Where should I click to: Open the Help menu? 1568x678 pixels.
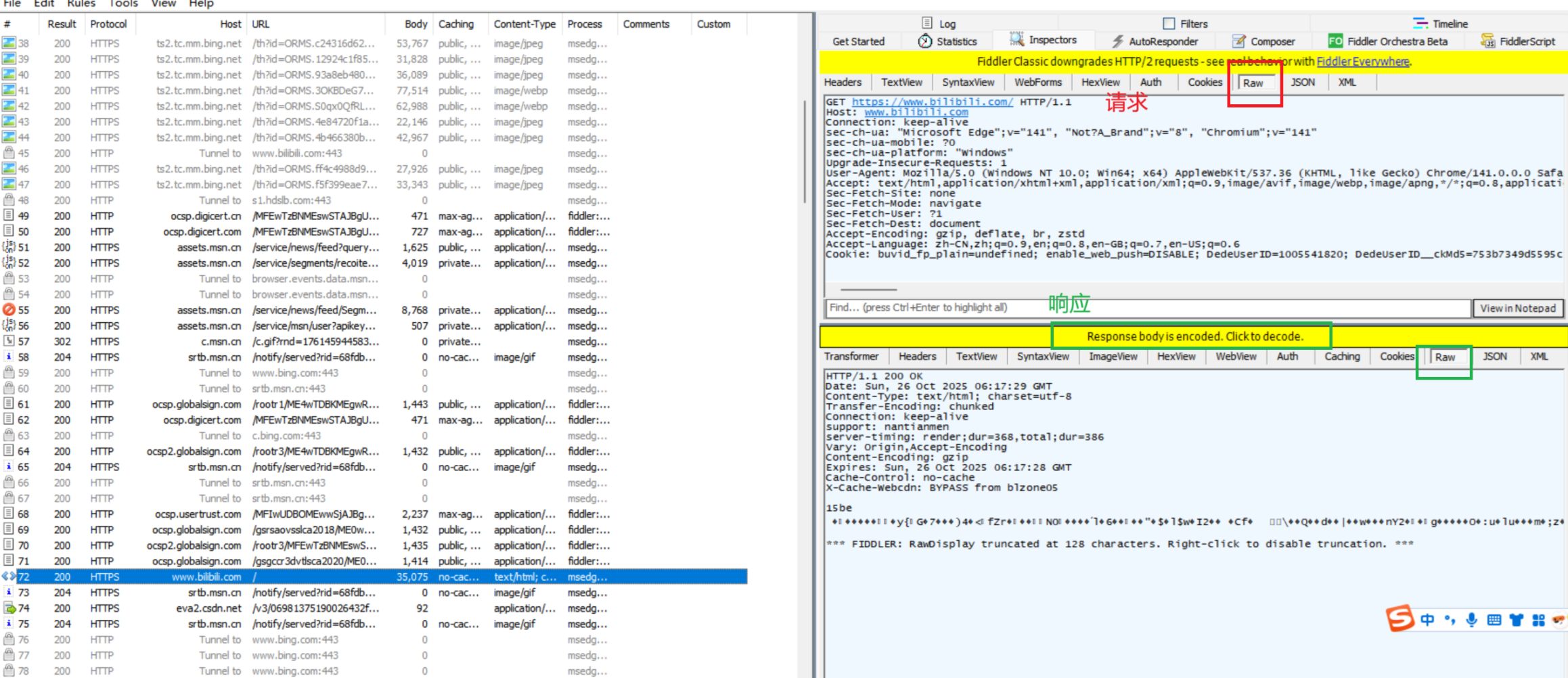point(201,4)
